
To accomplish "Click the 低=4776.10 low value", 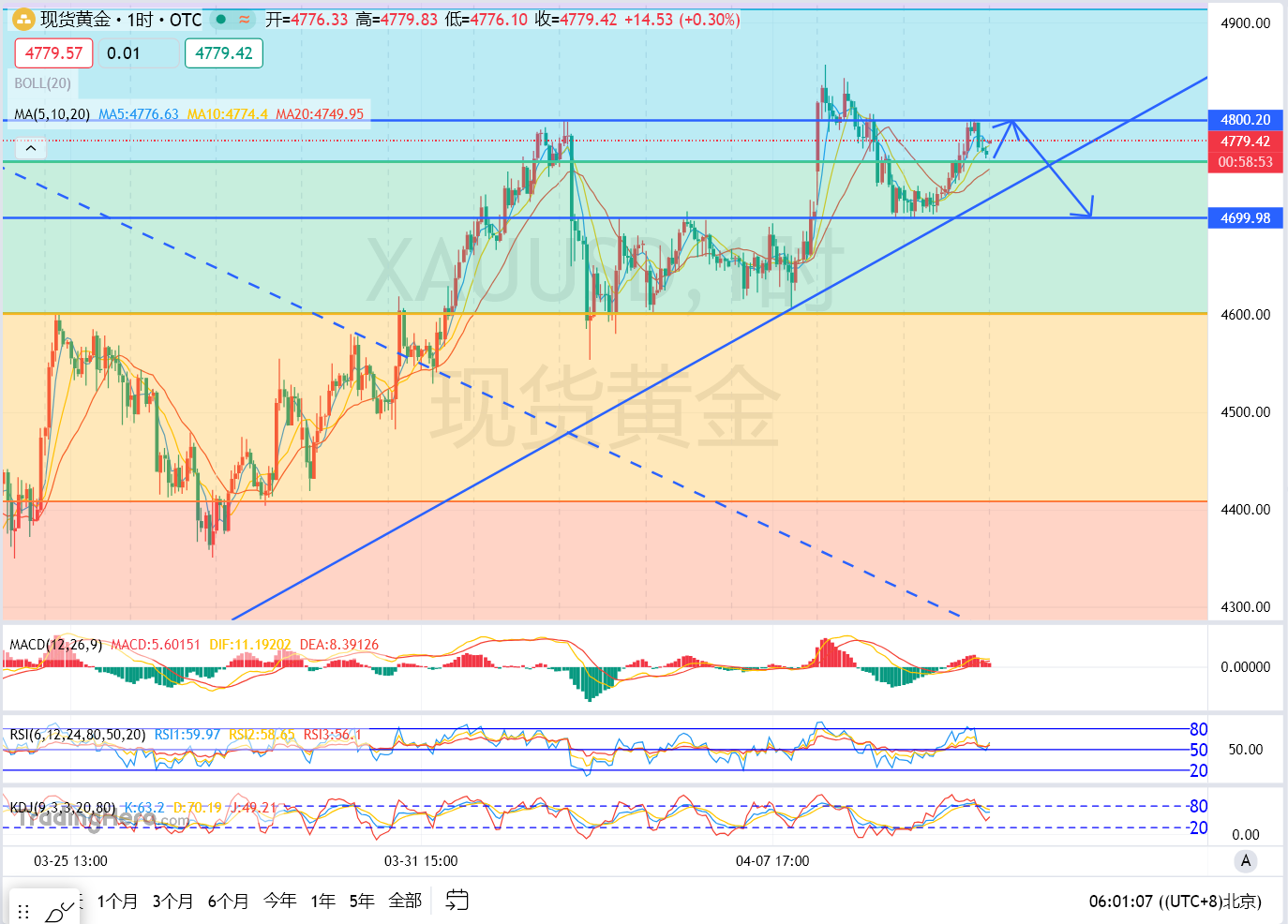I will point(487,20).
